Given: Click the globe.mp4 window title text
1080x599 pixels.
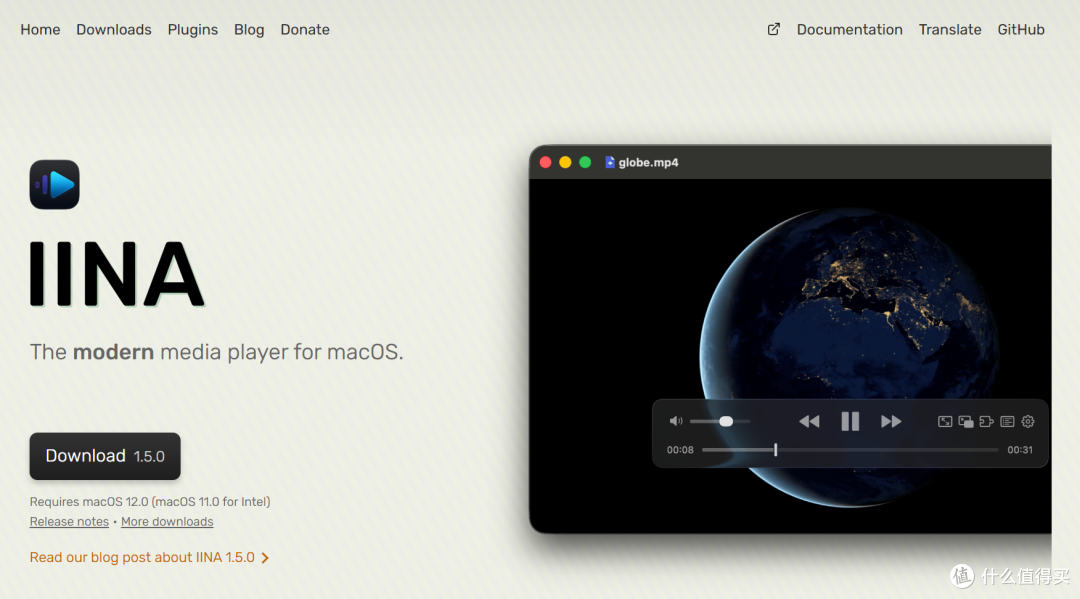Looking at the screenshot, I should [648, 162].
